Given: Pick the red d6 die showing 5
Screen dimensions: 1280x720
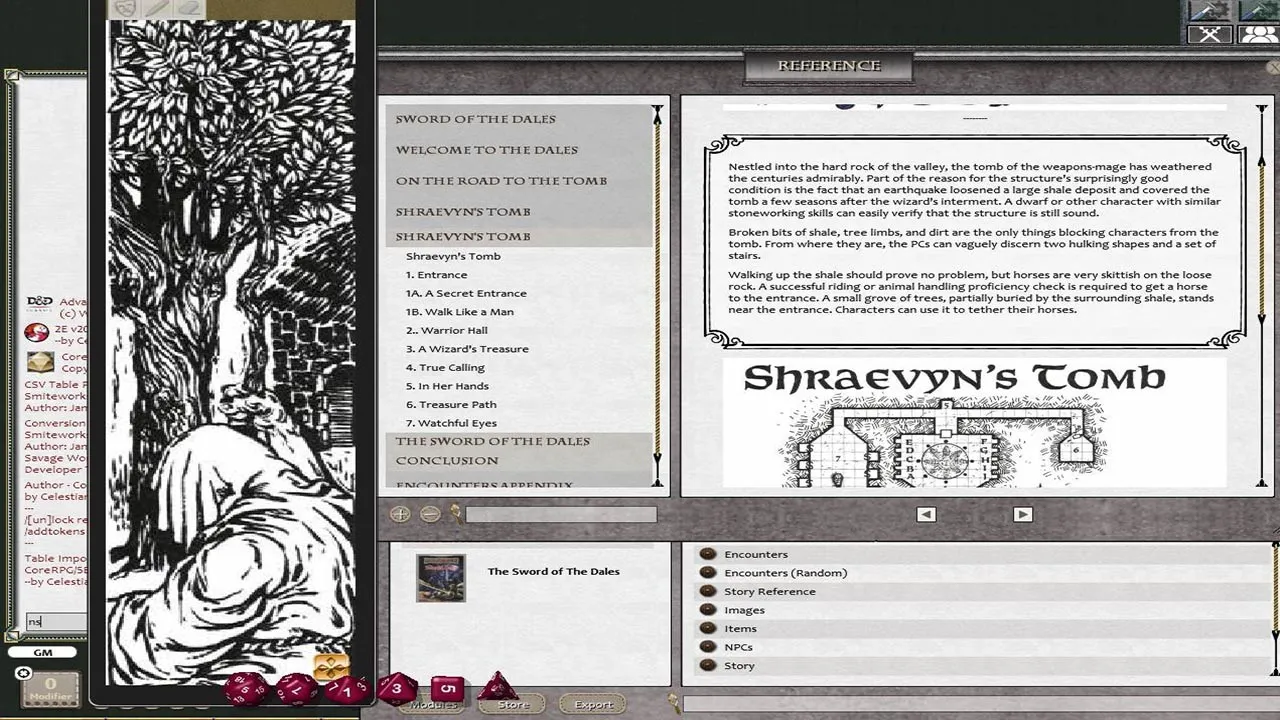Looking at the screenshot, I should (x=447, y=689).
